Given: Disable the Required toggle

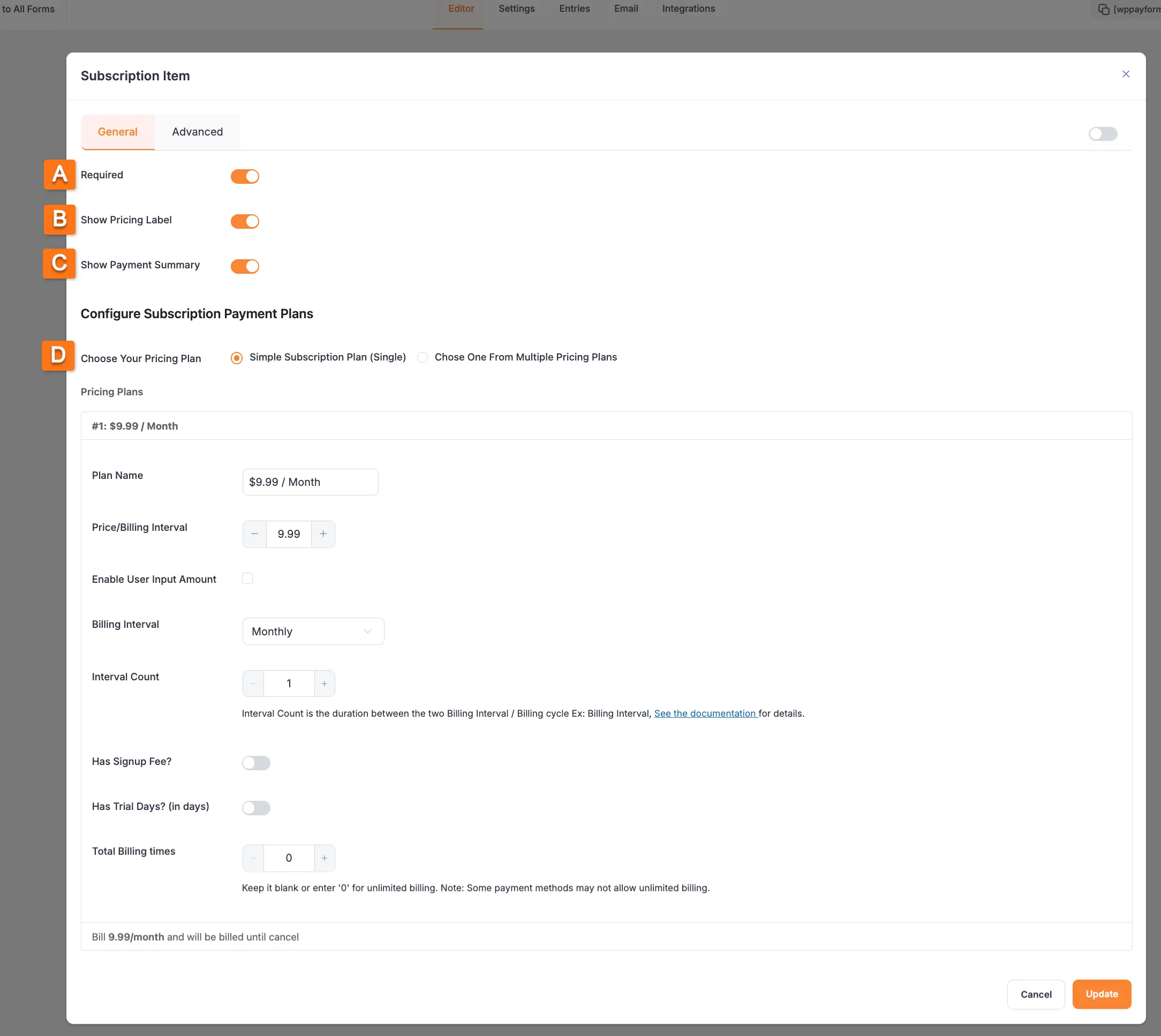Looking at the screenshot, I should point(245,176).
